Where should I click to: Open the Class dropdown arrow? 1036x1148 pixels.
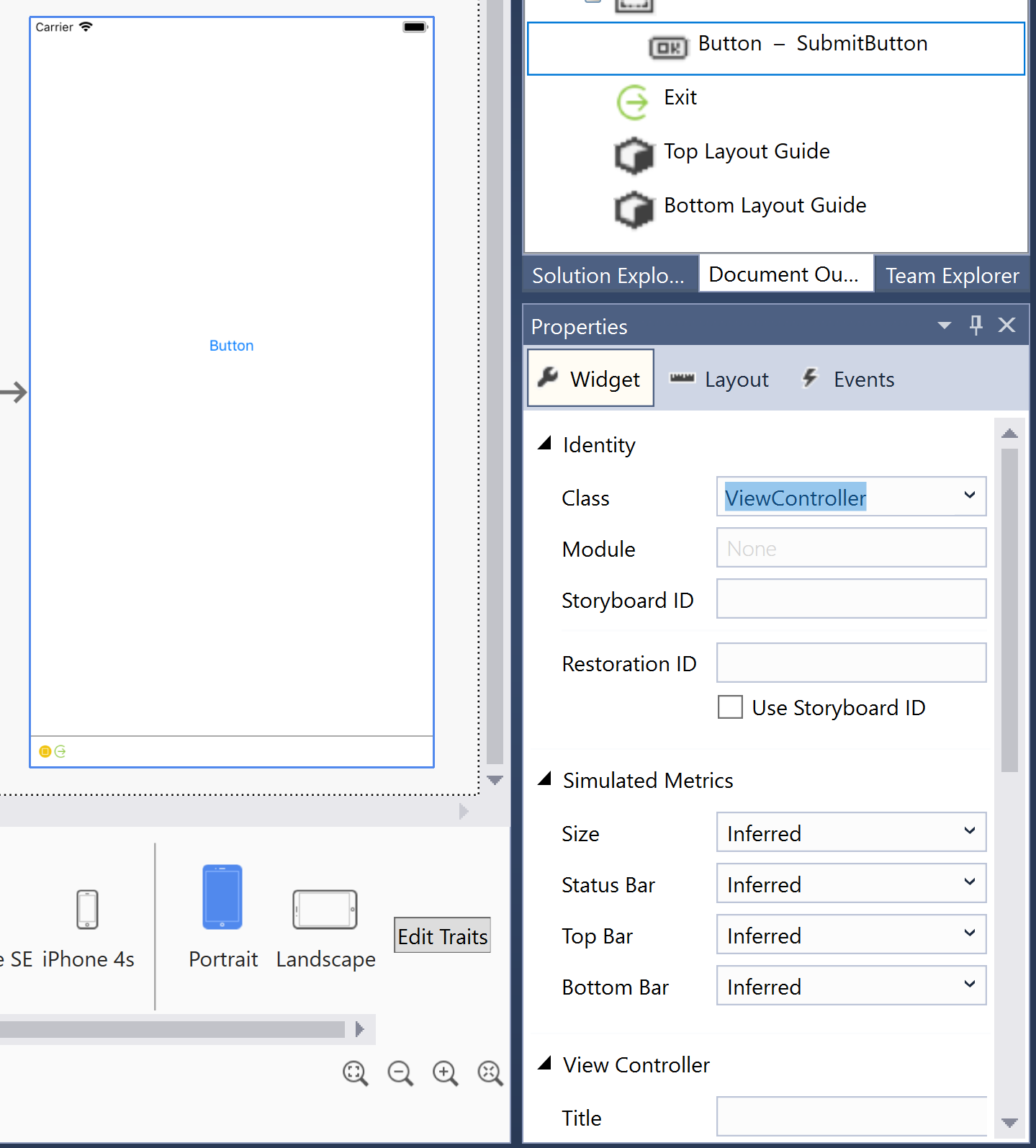969,495
